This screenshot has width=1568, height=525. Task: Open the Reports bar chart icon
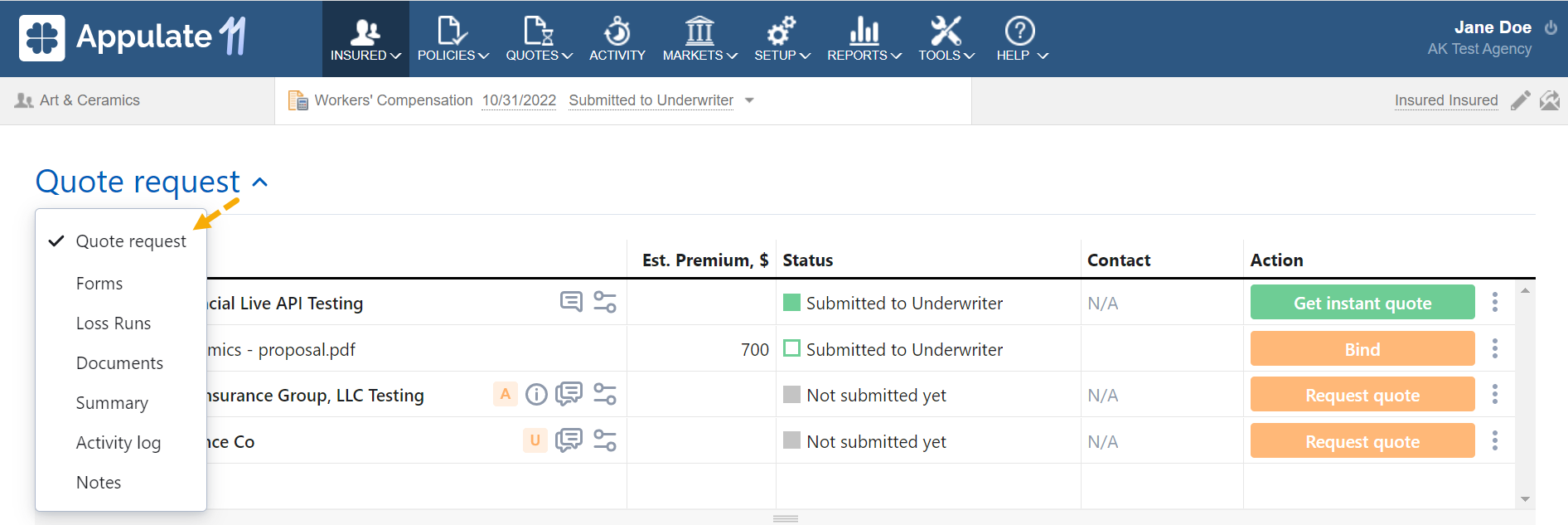coord(864,32)
